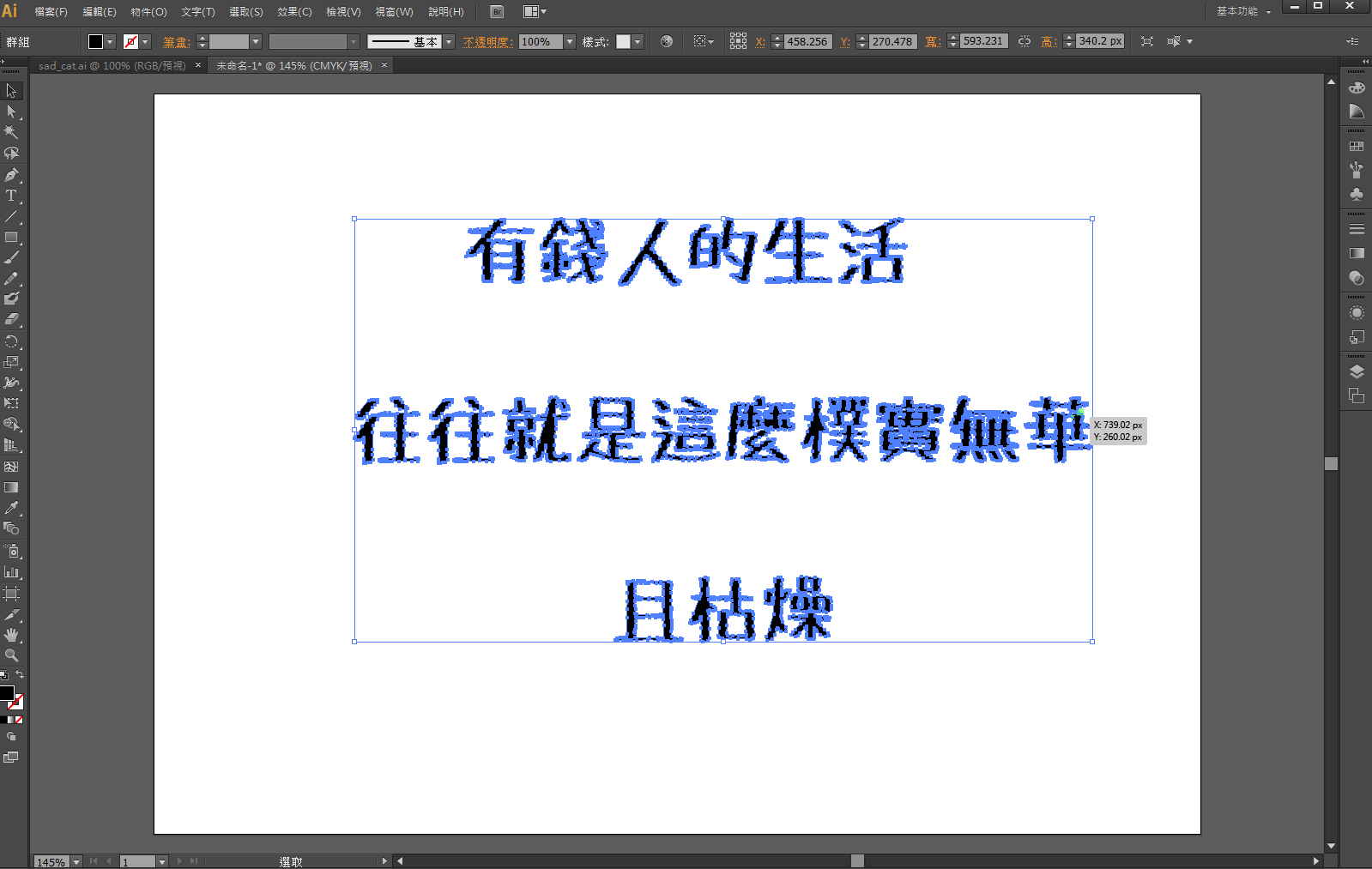Viewport: 1372px width, 869px height.
Task: Click the 不透明度 opacity panel link
Action: coord(487,42)
